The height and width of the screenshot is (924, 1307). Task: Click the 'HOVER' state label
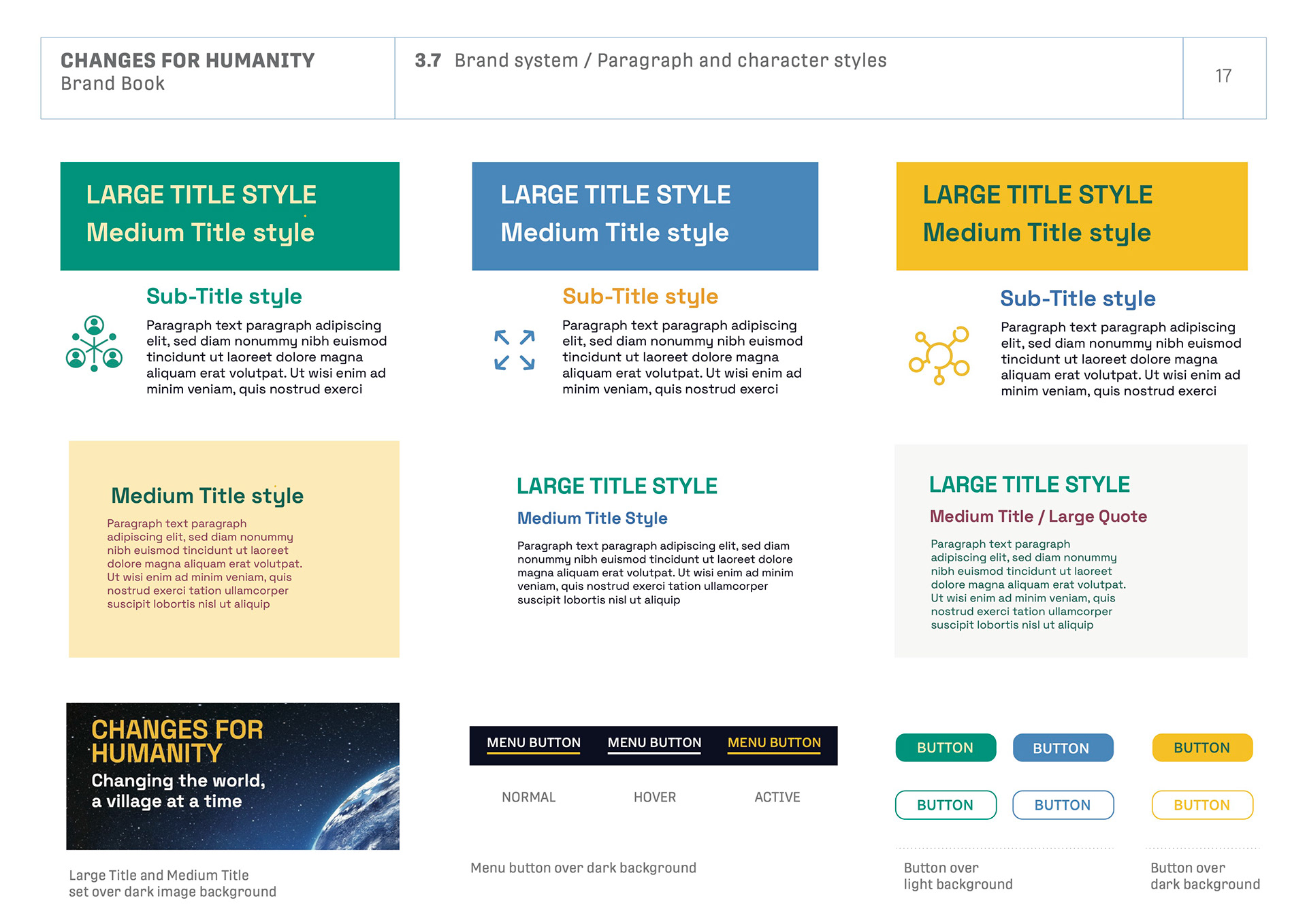[x=655, y=797]
